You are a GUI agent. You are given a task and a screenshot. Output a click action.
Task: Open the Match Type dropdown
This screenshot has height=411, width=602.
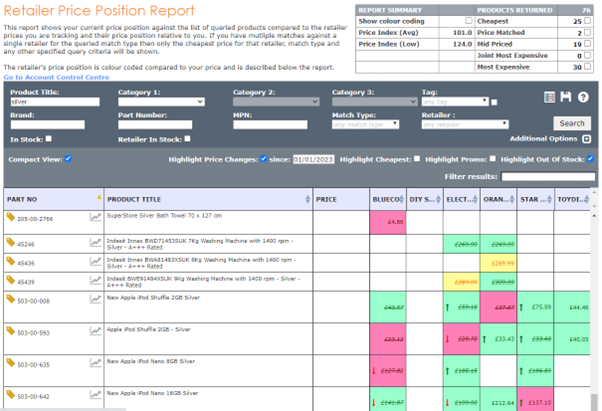[x=366, y=124]
